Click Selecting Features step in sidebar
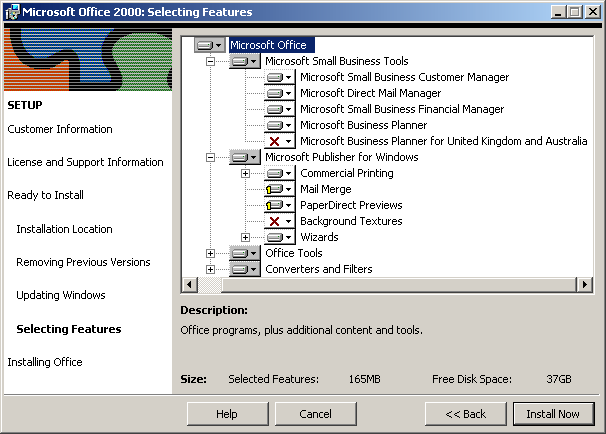 [69, 329]
